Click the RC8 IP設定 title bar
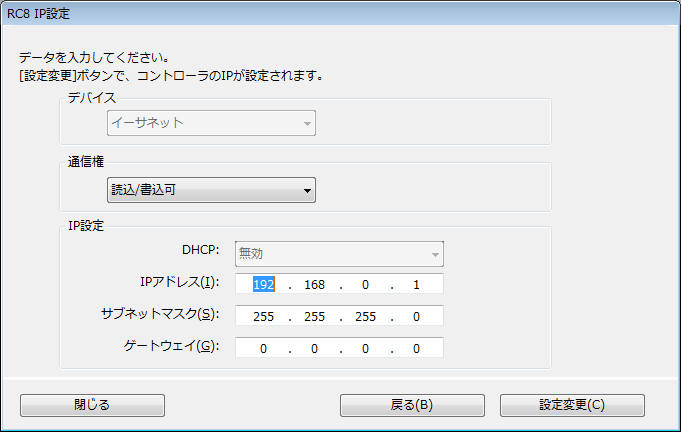The image size is (681, 432). [x=340, y=13]
